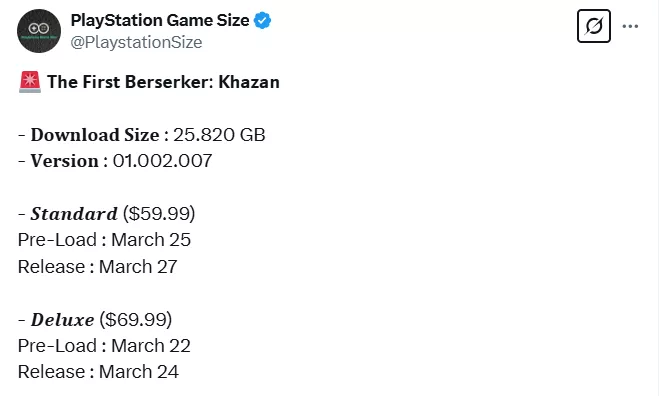Click the $59.99 price text
This screenshot has height=396, width=659.
[x=159, y=214]
